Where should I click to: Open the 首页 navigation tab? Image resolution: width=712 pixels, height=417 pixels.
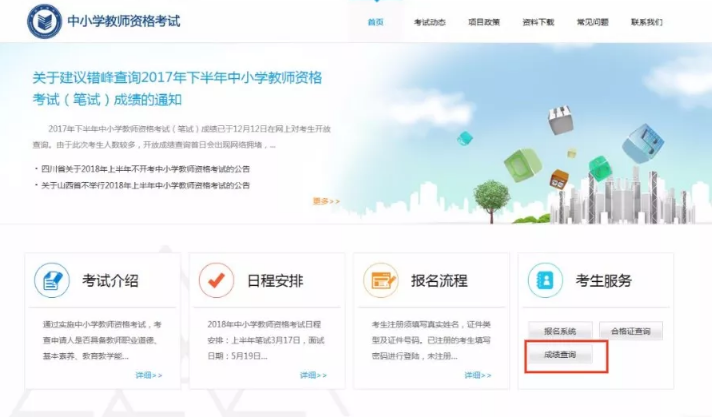point(376,22)
